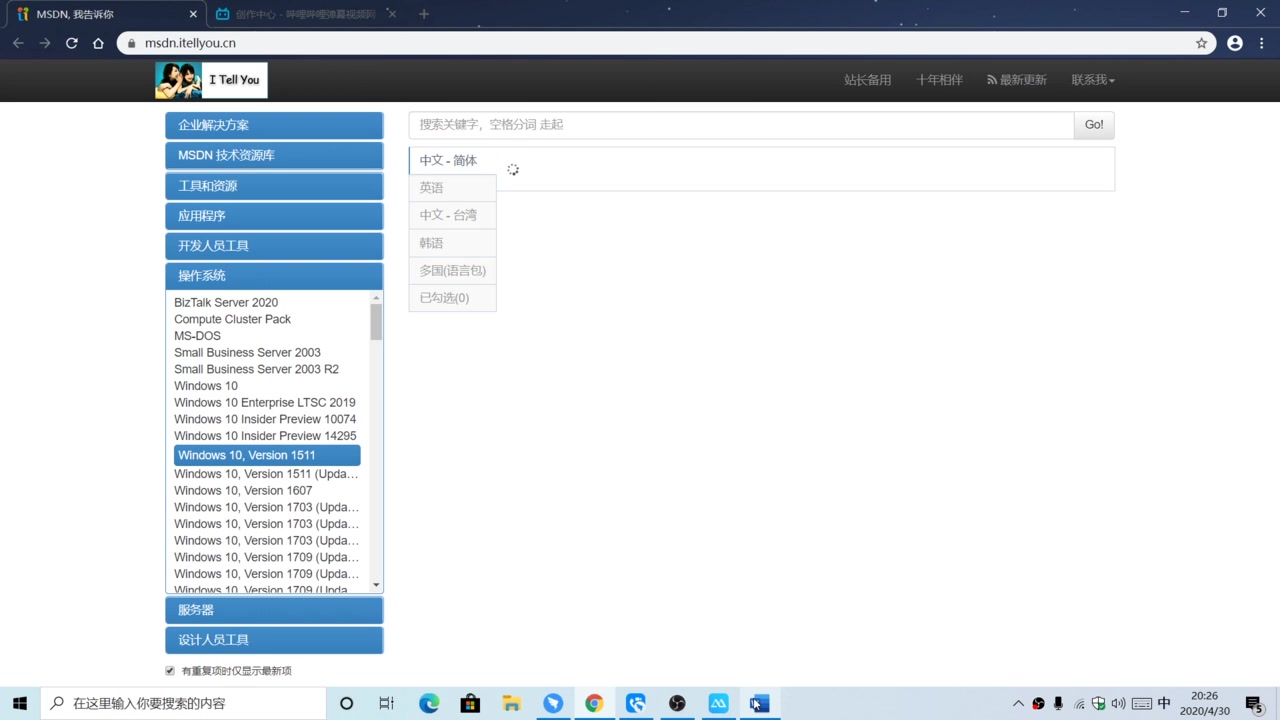Click the I Tell You site logo

[x=211, y=80]
